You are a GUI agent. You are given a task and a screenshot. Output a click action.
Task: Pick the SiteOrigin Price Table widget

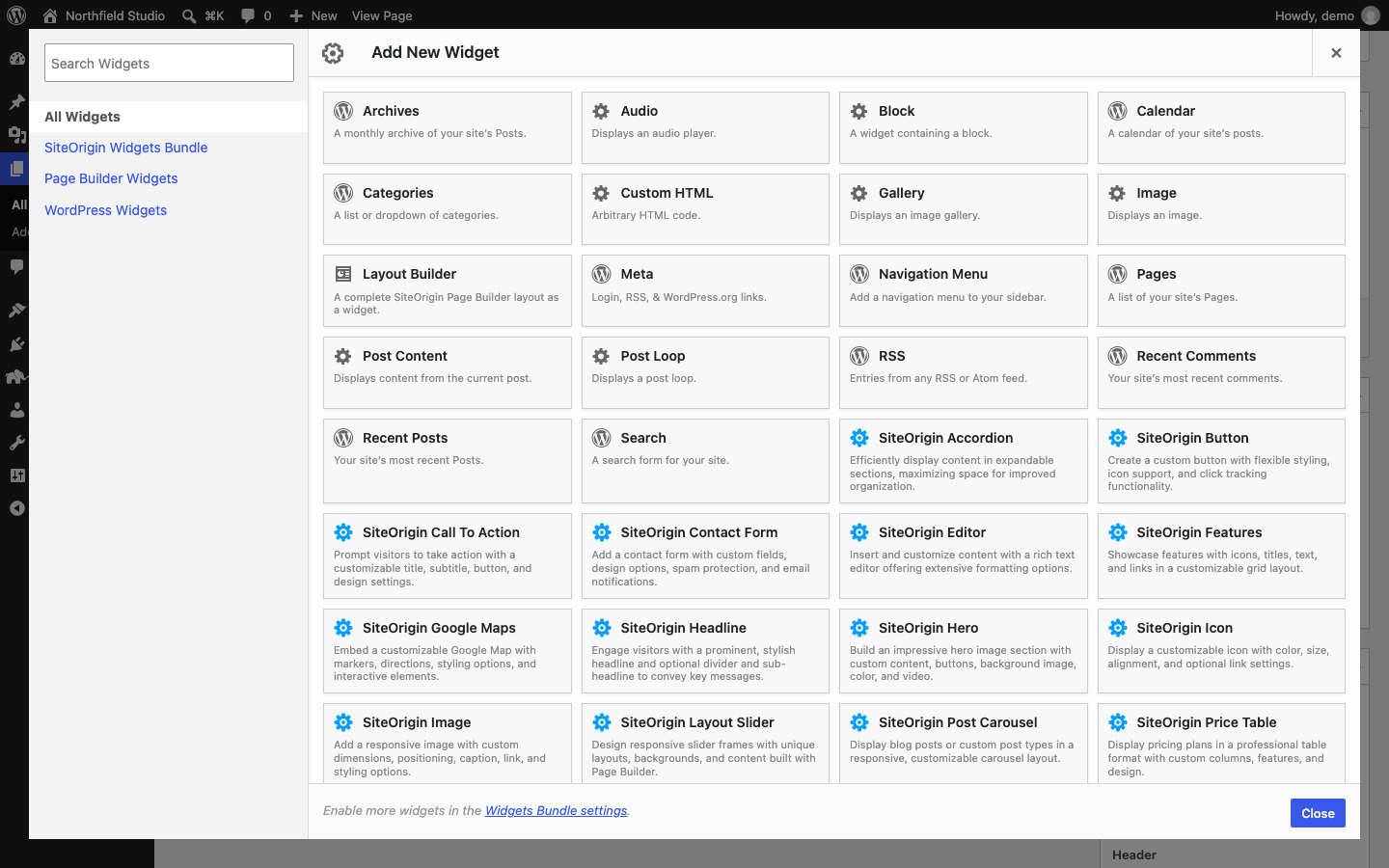coord(1221,744)
